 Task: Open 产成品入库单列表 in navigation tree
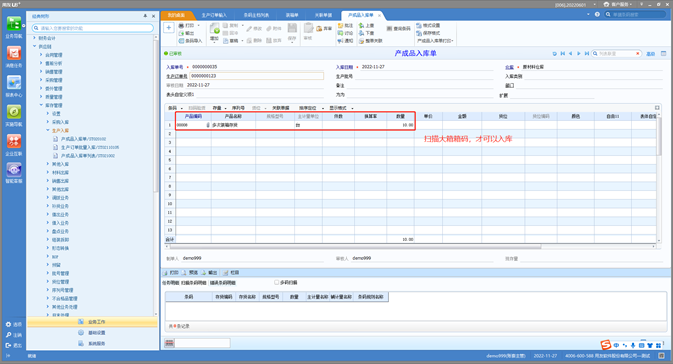88,156
